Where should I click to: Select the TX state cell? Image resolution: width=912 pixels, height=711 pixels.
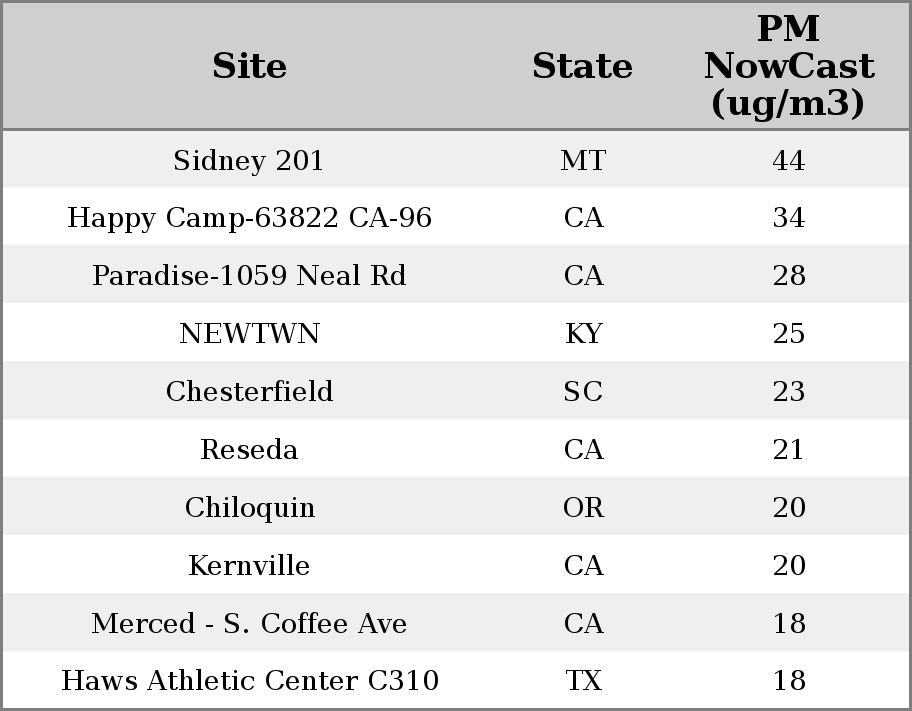pos(583,681)
